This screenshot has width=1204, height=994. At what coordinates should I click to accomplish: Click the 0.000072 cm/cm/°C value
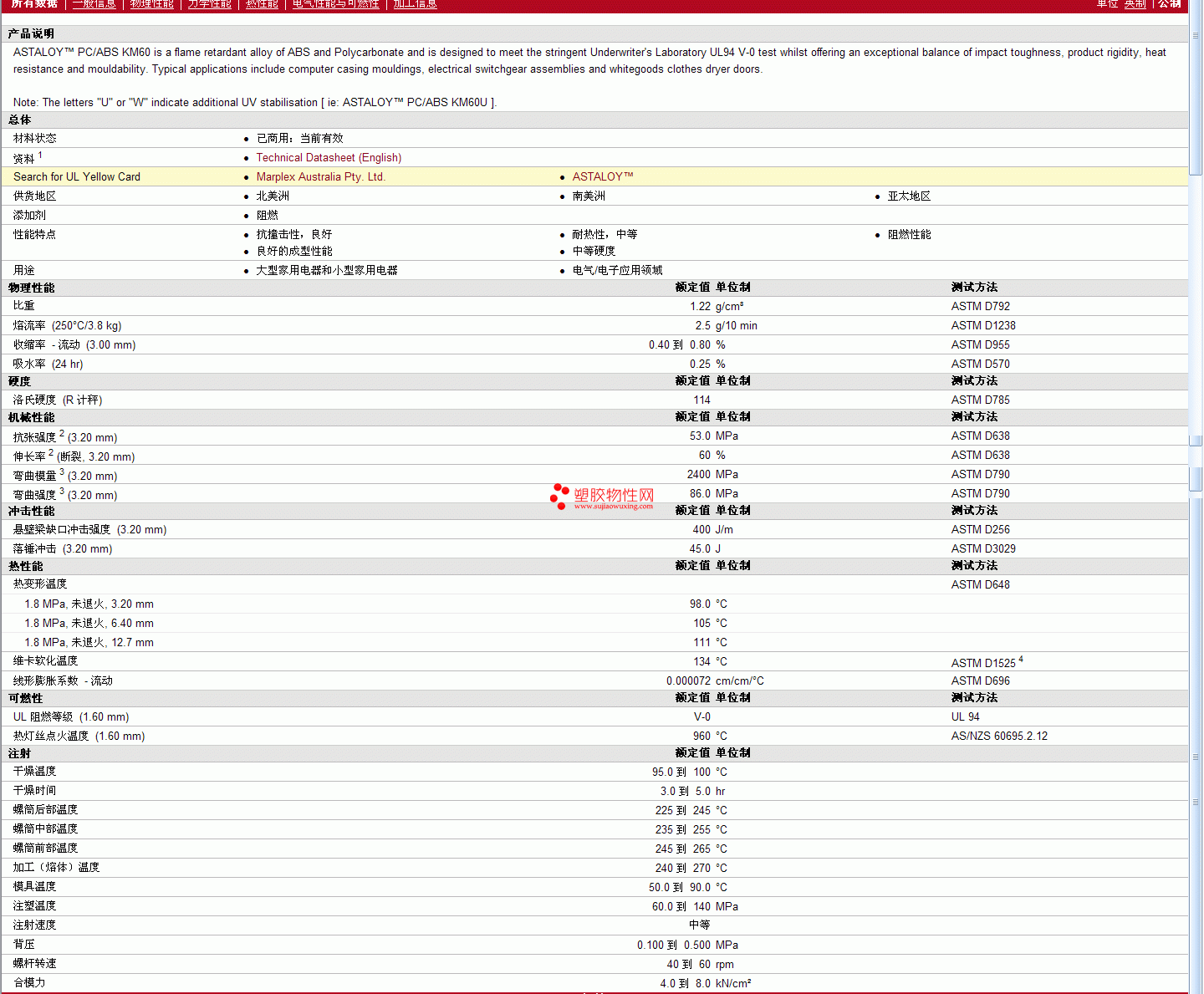coord(715,681)
